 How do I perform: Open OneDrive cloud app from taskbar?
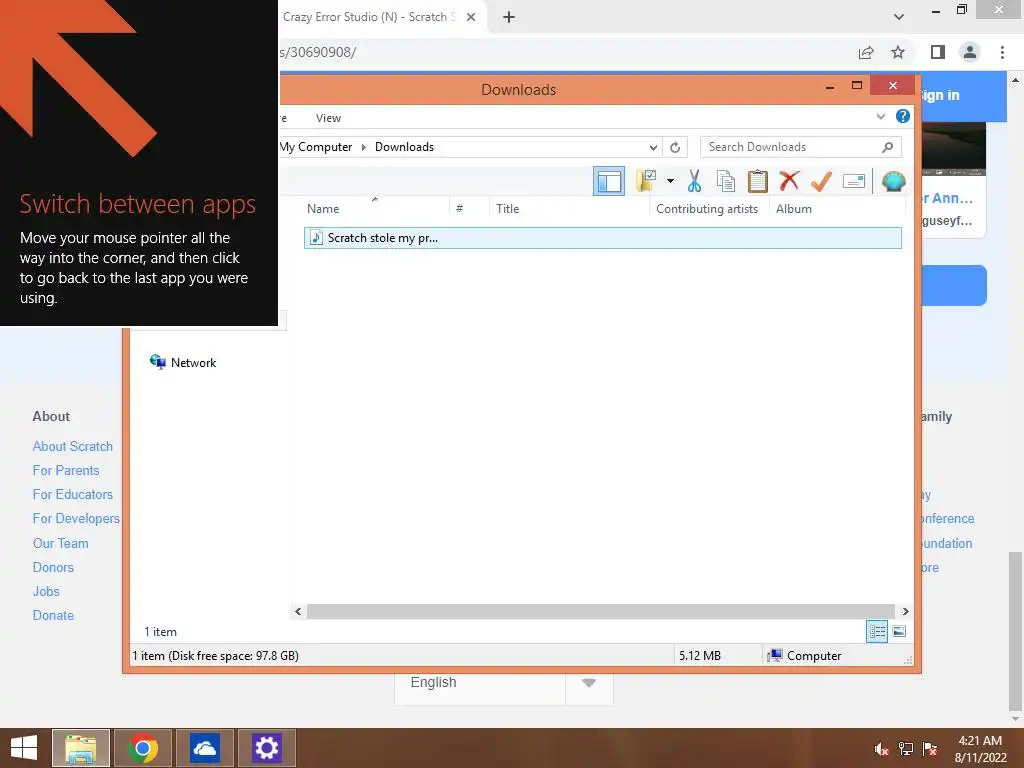tap(204, 748)
